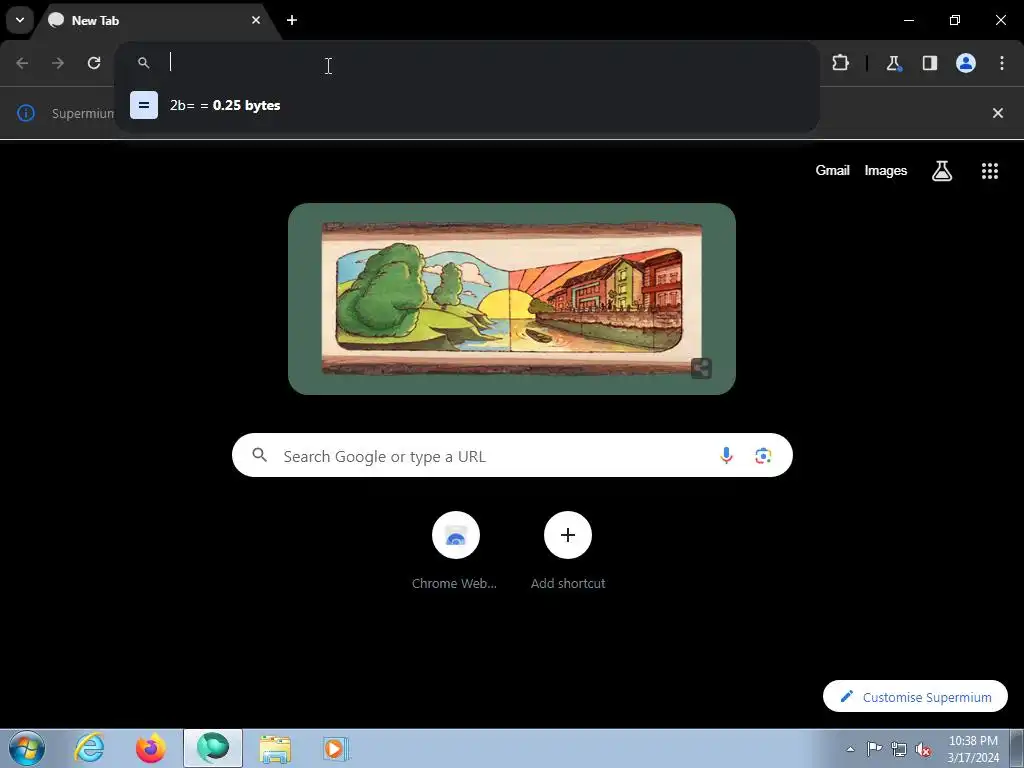The width and height of the screenshot is (1024, 768).
Task: Dismiss the Supermium infobar
Action: [998, 113]
